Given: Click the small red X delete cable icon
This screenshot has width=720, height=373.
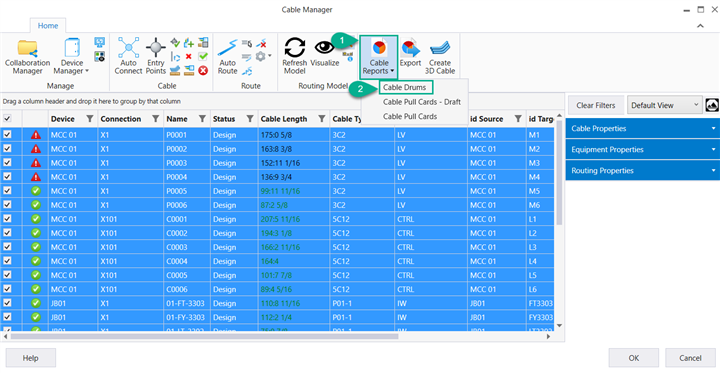Looking at the screenshot, I should (188, 57).
